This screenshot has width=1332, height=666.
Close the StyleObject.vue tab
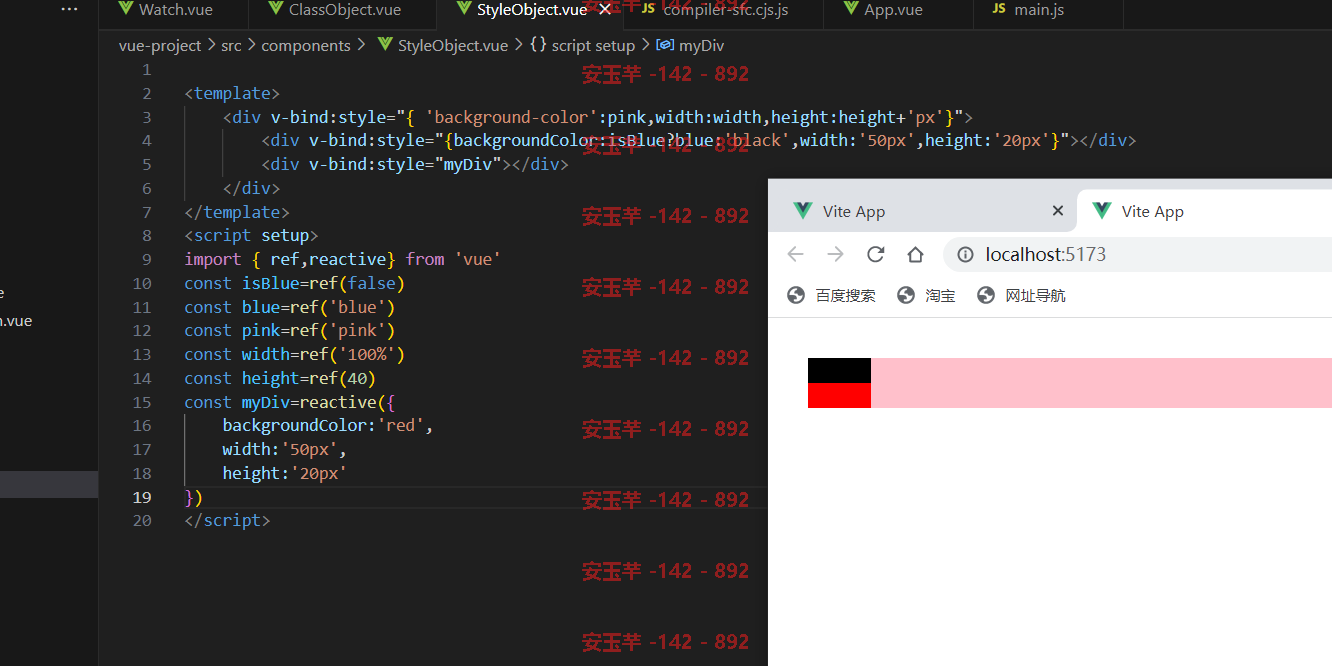click(x=604, y=10)
